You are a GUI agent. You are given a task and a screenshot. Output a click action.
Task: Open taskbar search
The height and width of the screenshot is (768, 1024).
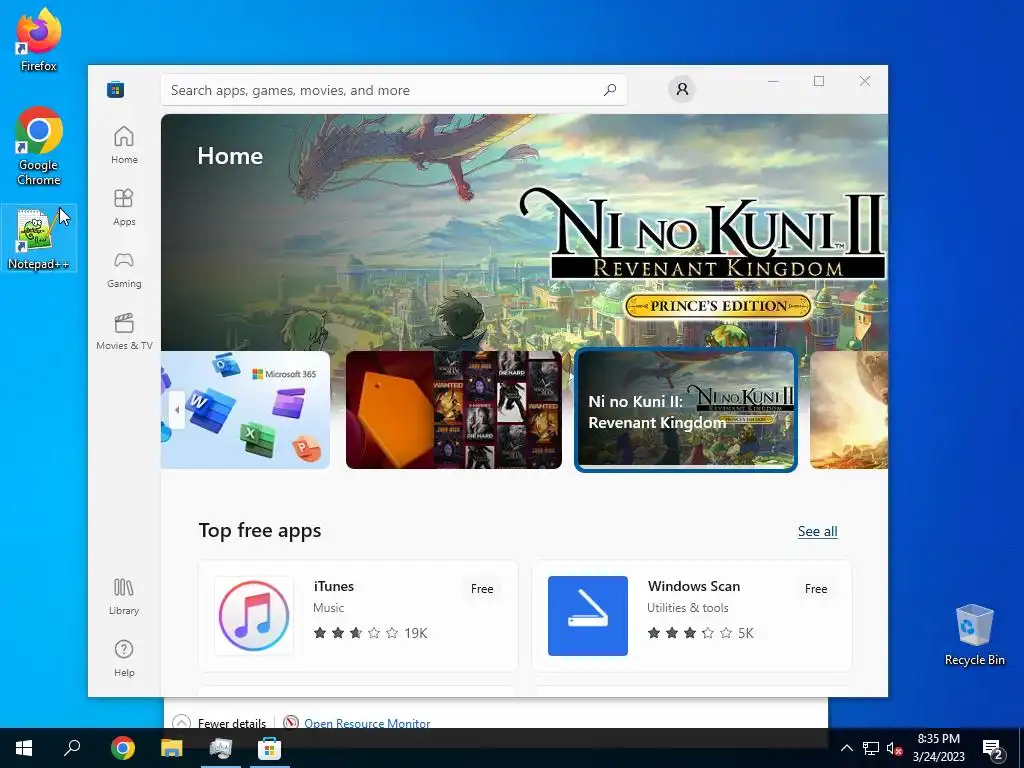click(72, 748)
